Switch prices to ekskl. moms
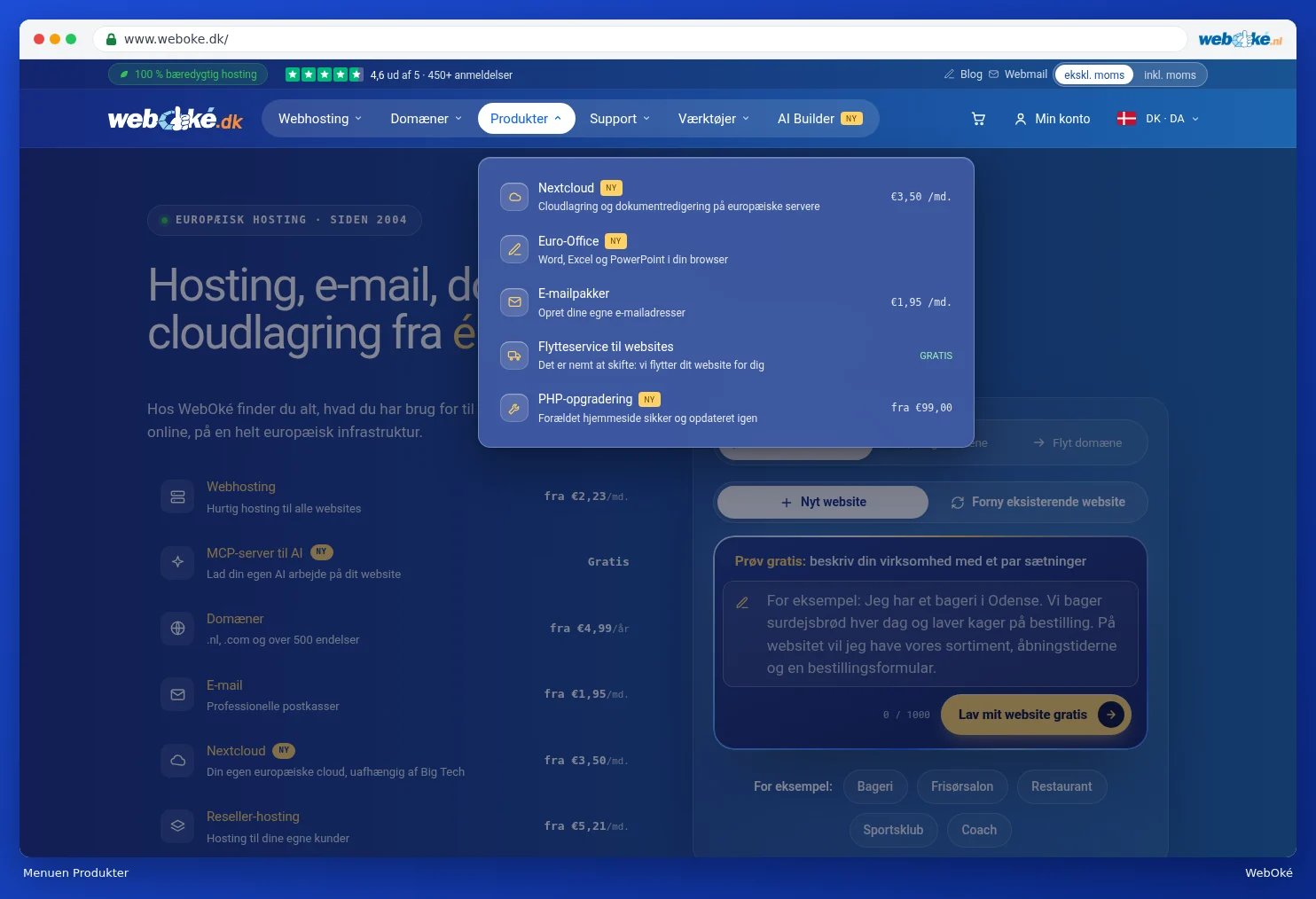Viewport: 1316px width, 899px height. 1094,74
